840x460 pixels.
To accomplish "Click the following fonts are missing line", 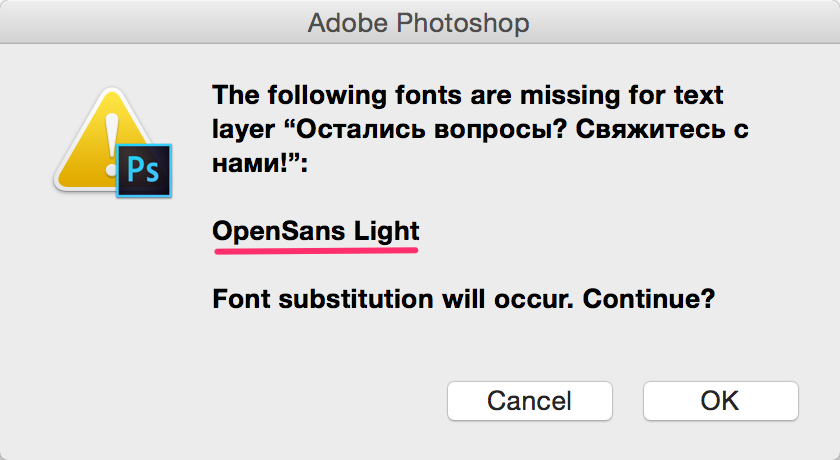I will coord(467,98).
